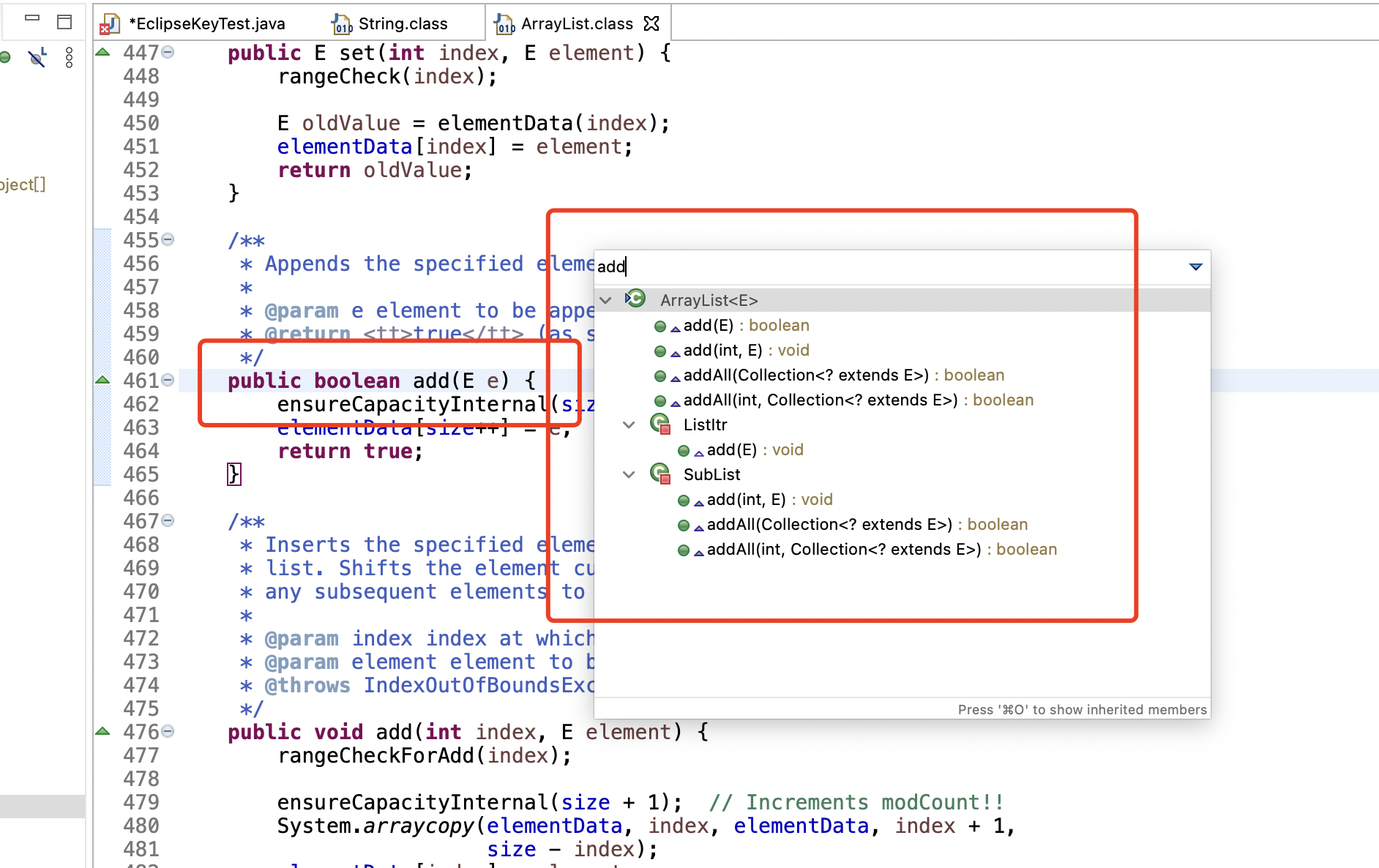Screen dimensions: 1379x868
Task: Switch to the EclipseKeyTest.java tab
Action: [x=206, y=23]
